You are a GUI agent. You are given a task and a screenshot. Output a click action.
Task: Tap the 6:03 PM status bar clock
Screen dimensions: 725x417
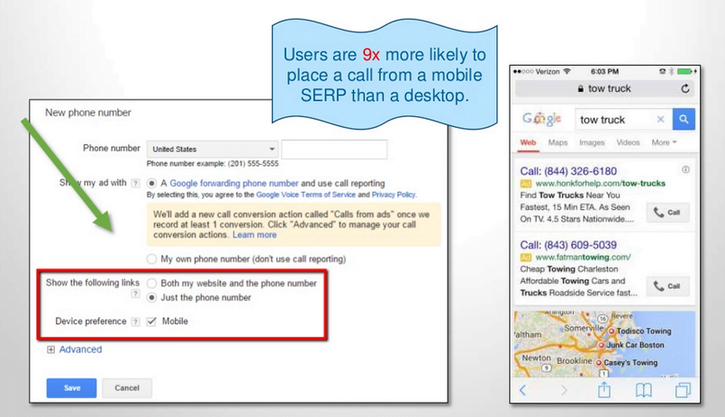604,71
